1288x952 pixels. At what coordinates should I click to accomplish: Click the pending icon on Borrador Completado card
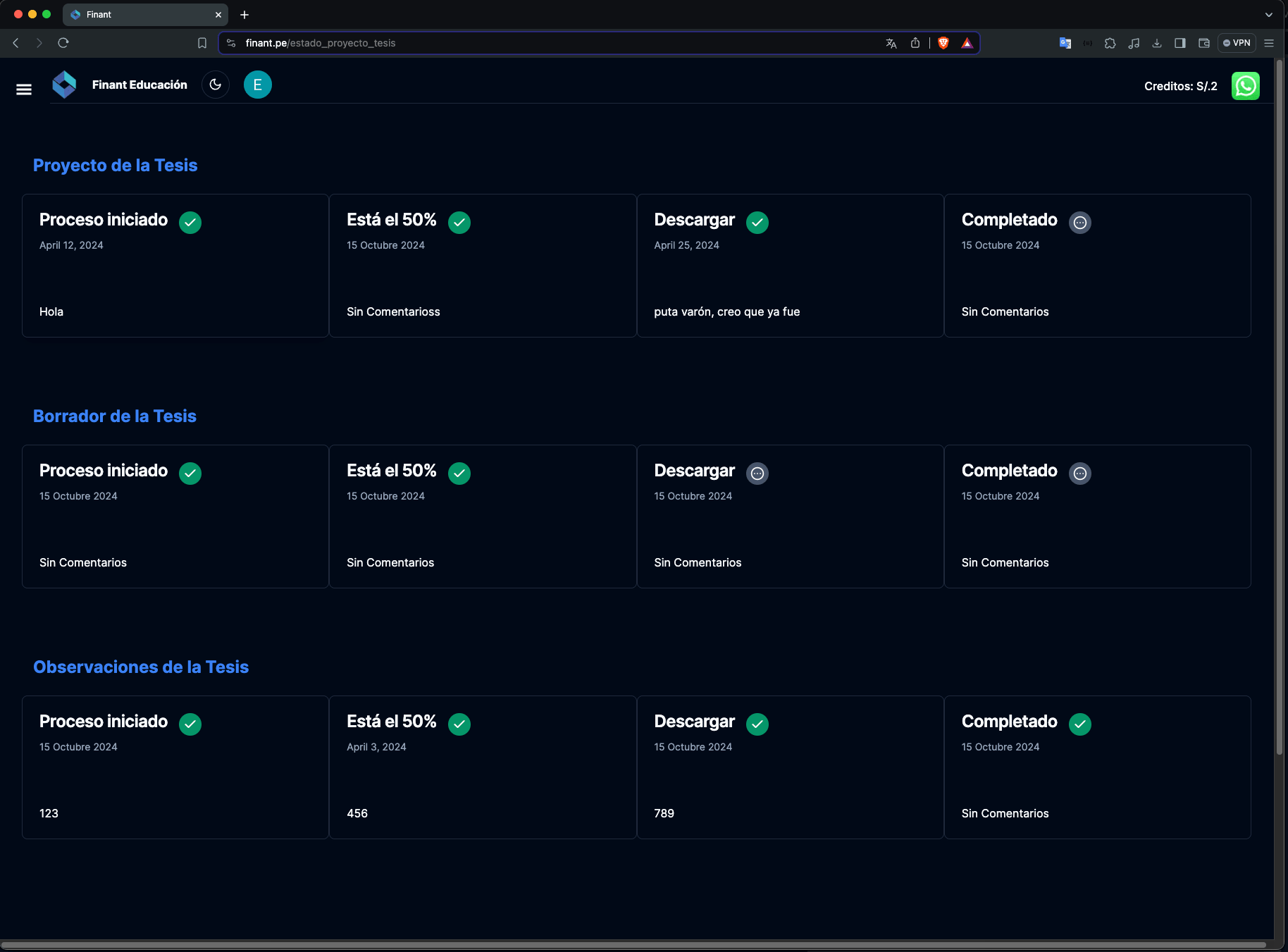1080,473
